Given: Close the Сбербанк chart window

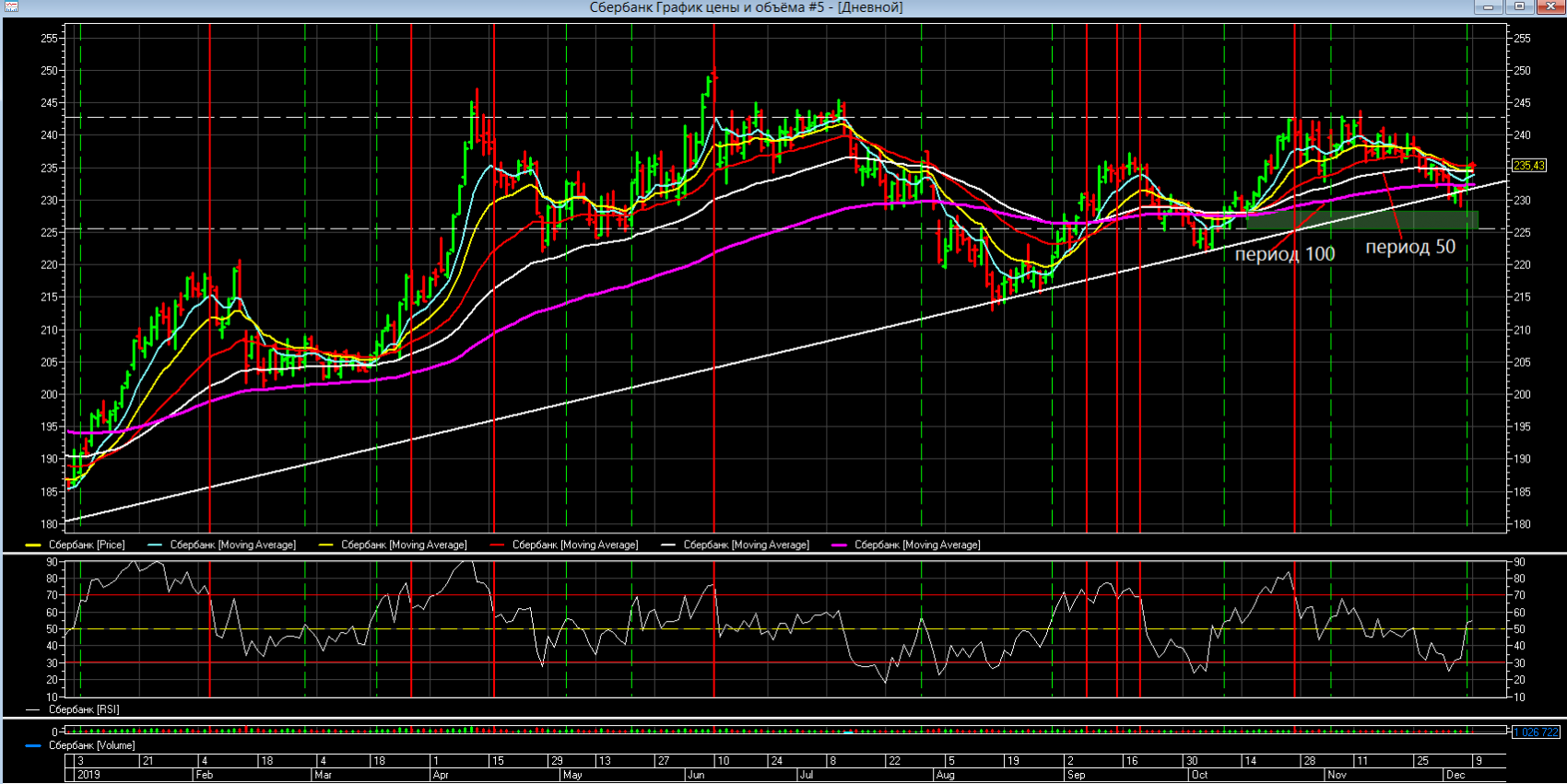Looking at the screenshot, I should coord(1550,6).
